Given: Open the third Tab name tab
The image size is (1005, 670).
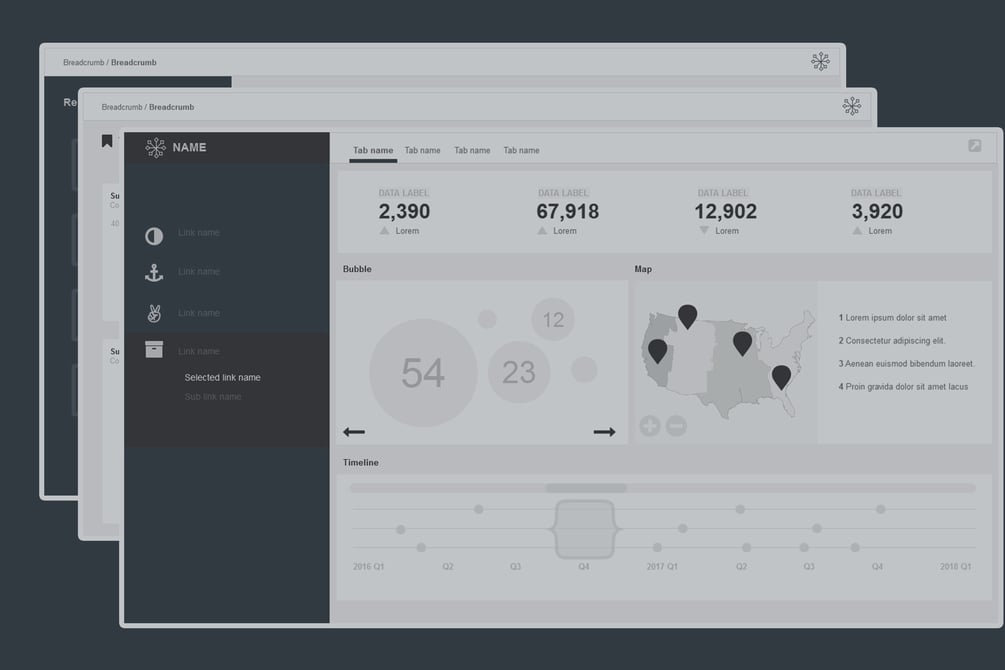Looking at the screenshot, I should click(x=472, y=150).
